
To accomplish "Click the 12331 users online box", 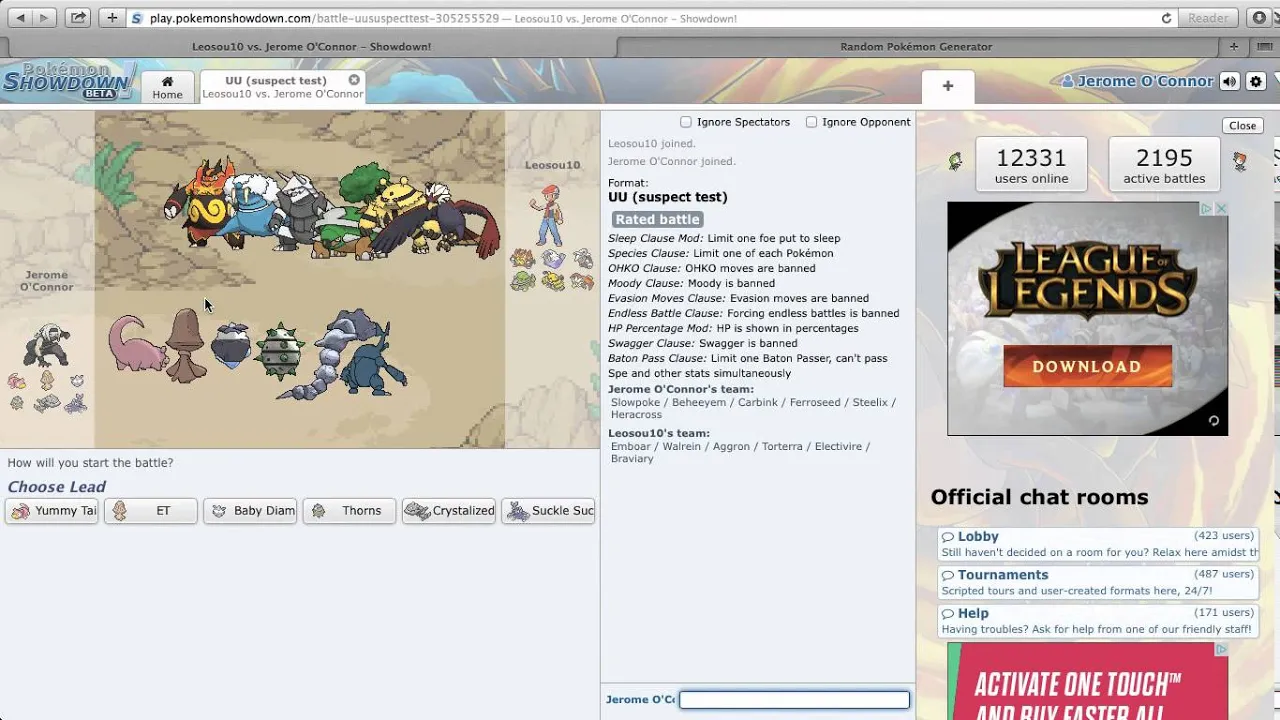I will click(1031, 165).
